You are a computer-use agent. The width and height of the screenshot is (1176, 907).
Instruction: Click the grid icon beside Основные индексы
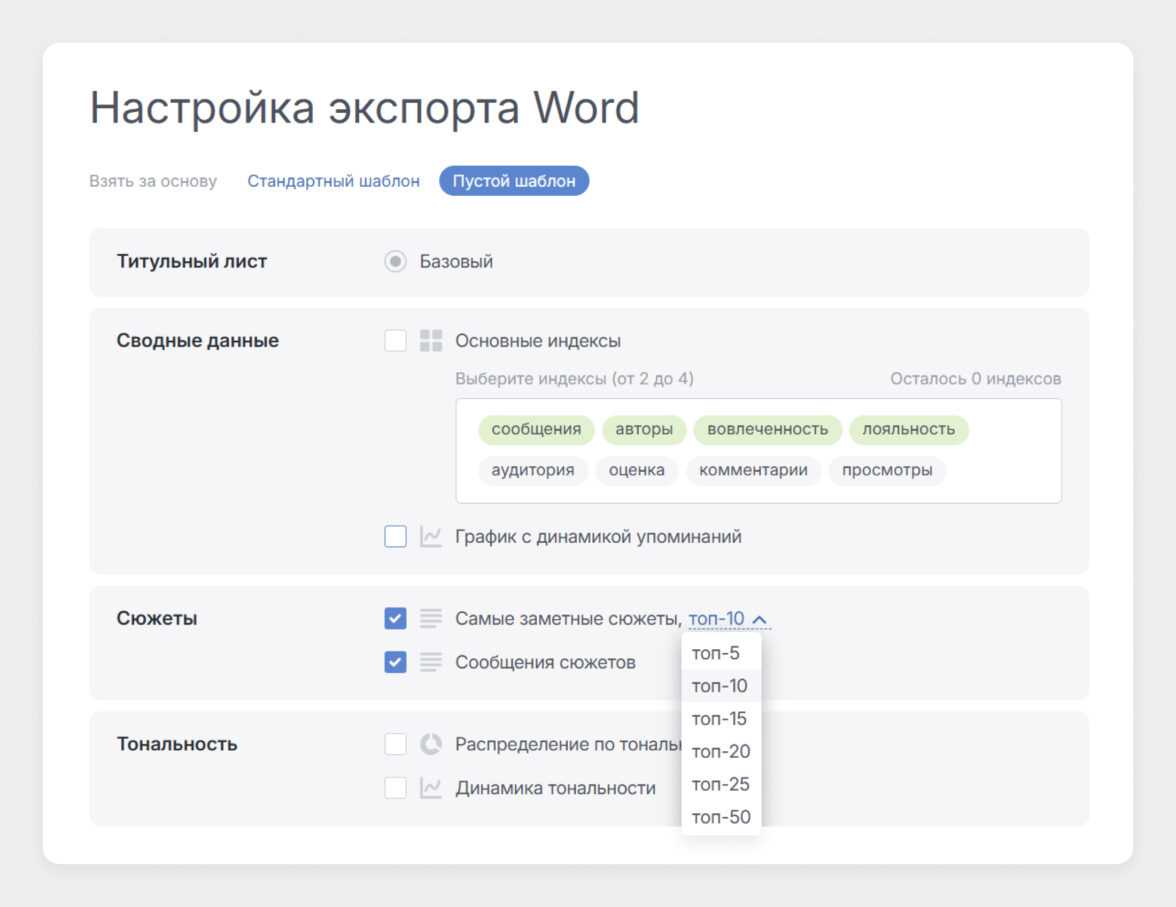431,341
